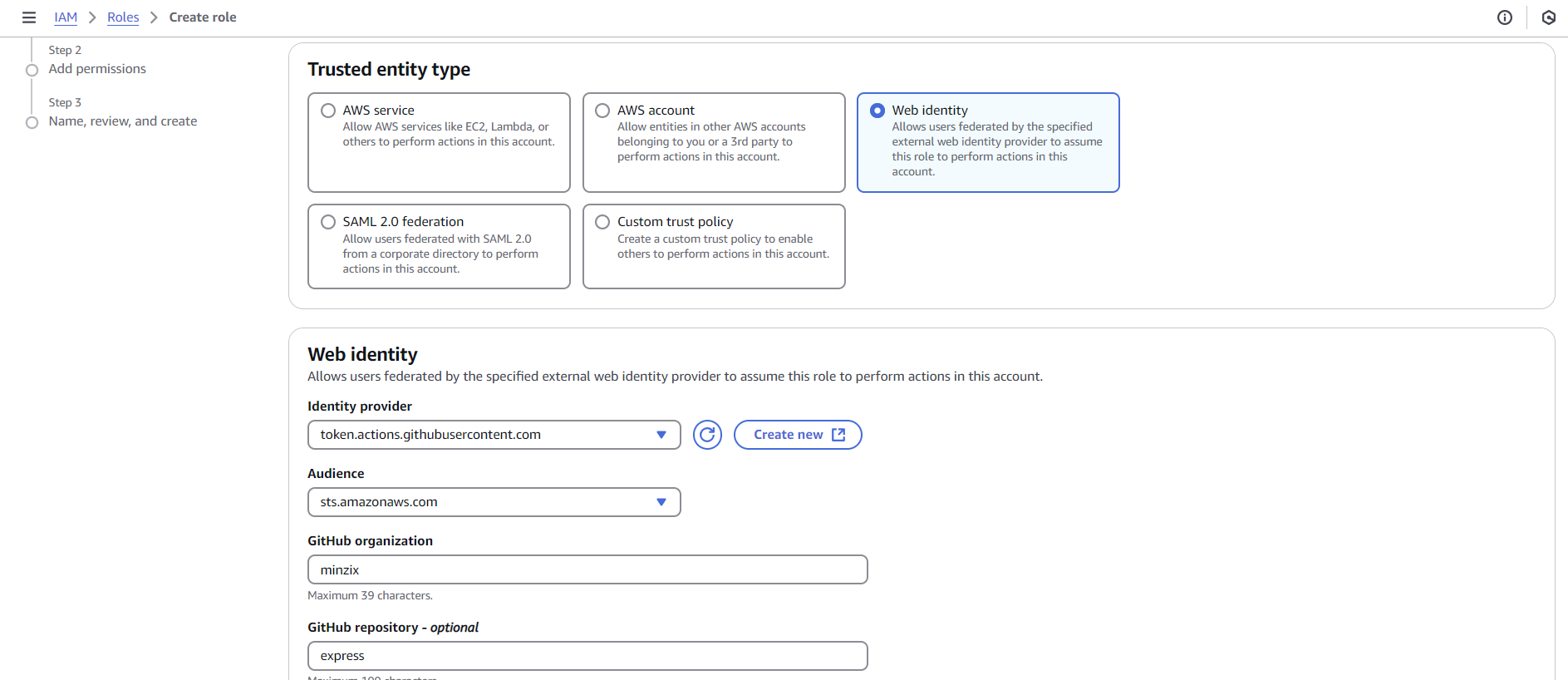Go to the Roles breadcrumb link
Viewport: 1568px width, 680px height.
pos(123,17)
